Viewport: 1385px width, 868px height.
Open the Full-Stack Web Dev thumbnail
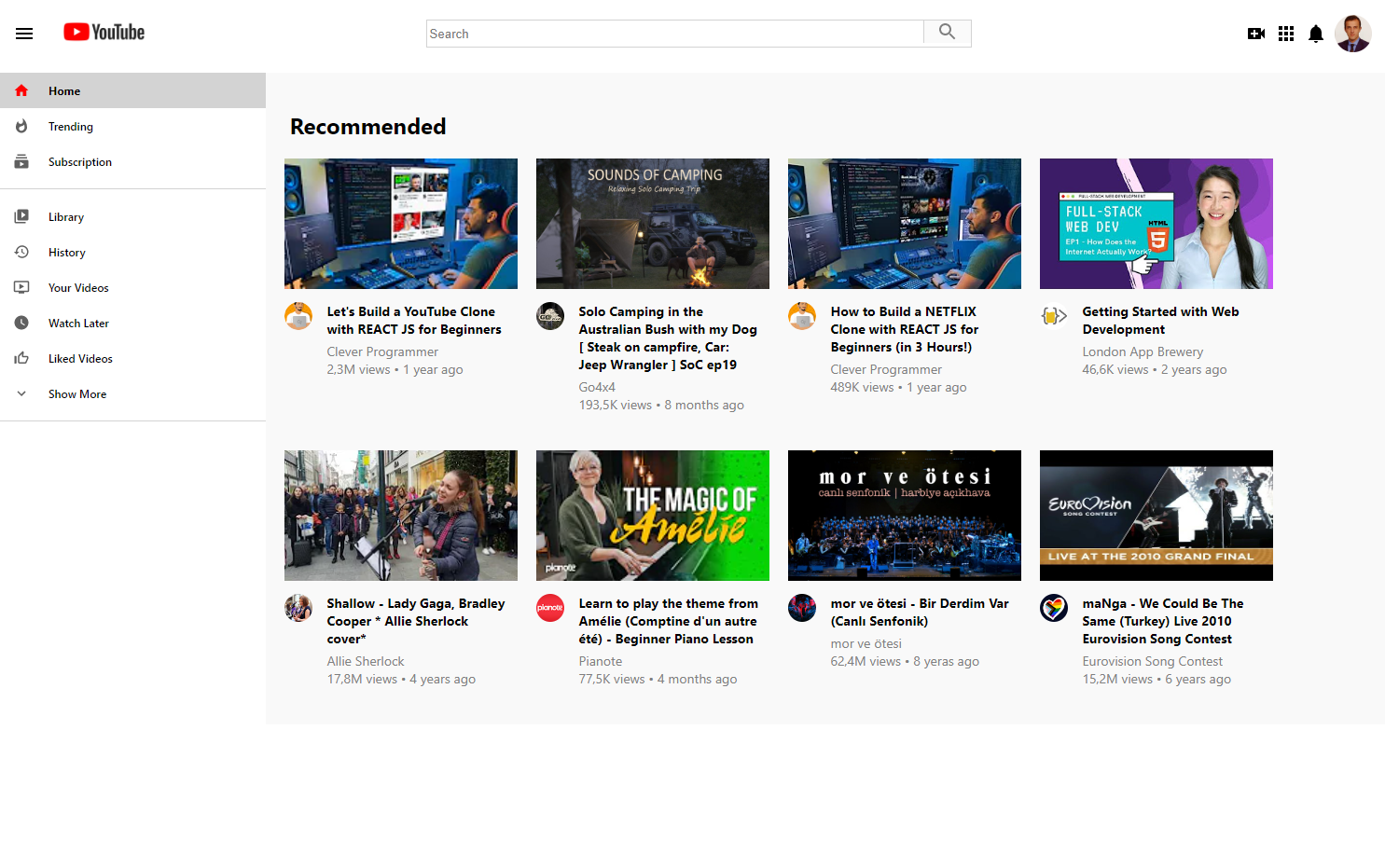(x=1156, y=224)
